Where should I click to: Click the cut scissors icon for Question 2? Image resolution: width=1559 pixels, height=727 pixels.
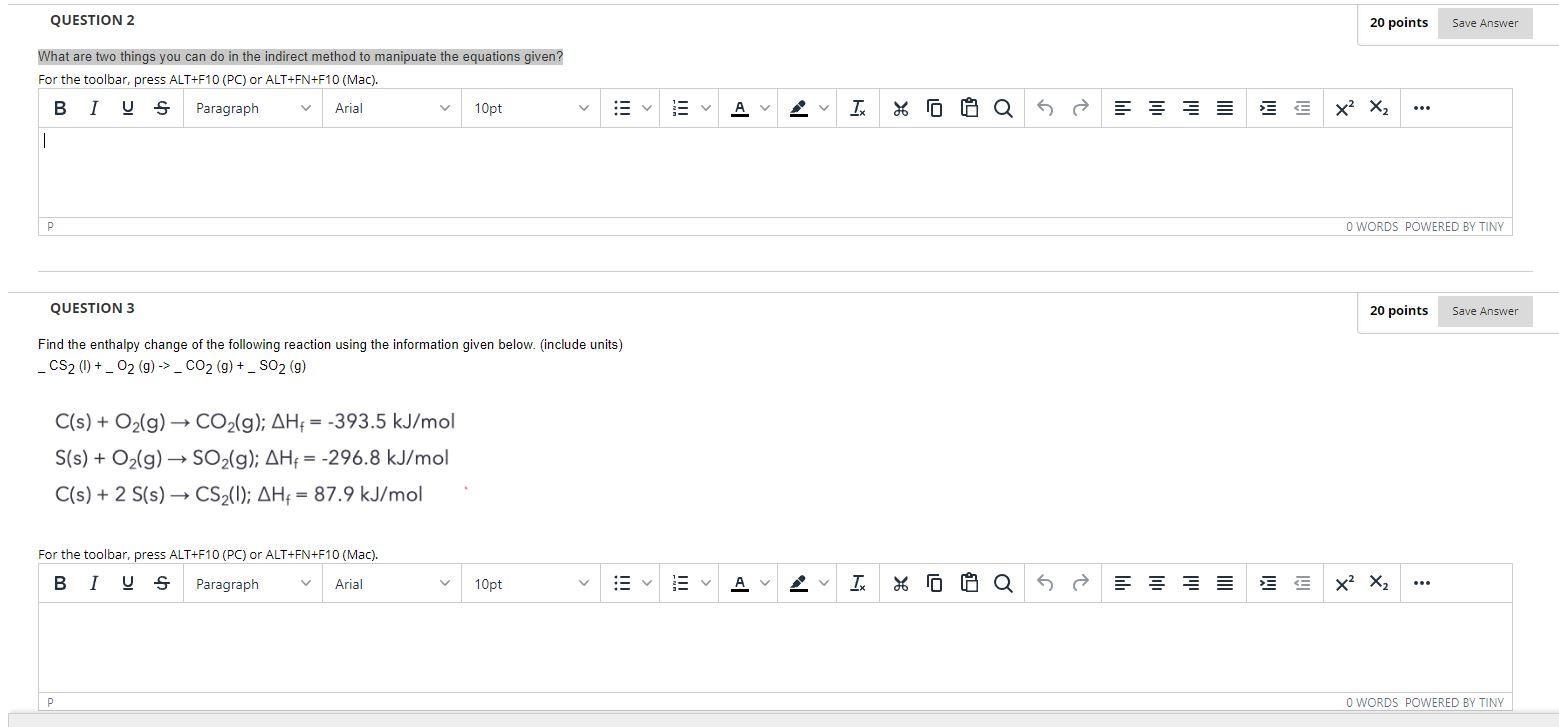[901, 108]
